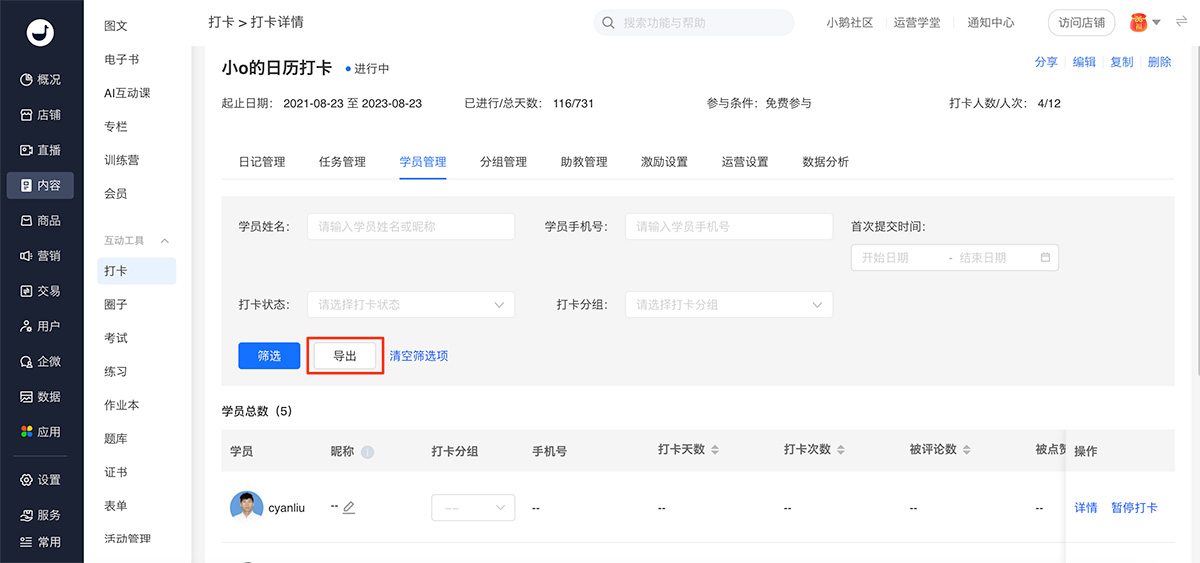Expand cyanliu's group dropdown in table row
1200x563 pixels.
click(x=473, y=508)
